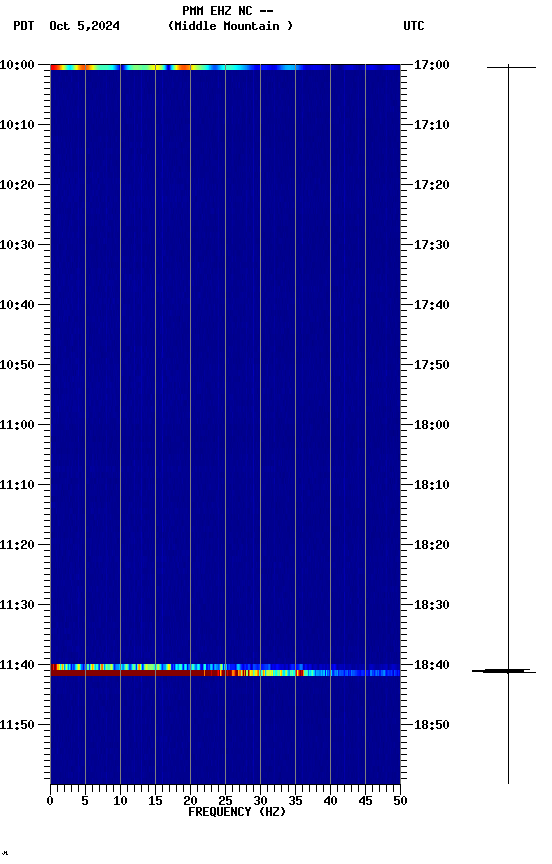Screen dimensions: 552x864
Task: Click the '11:40' PDT time label
Action: pos(17,666)
